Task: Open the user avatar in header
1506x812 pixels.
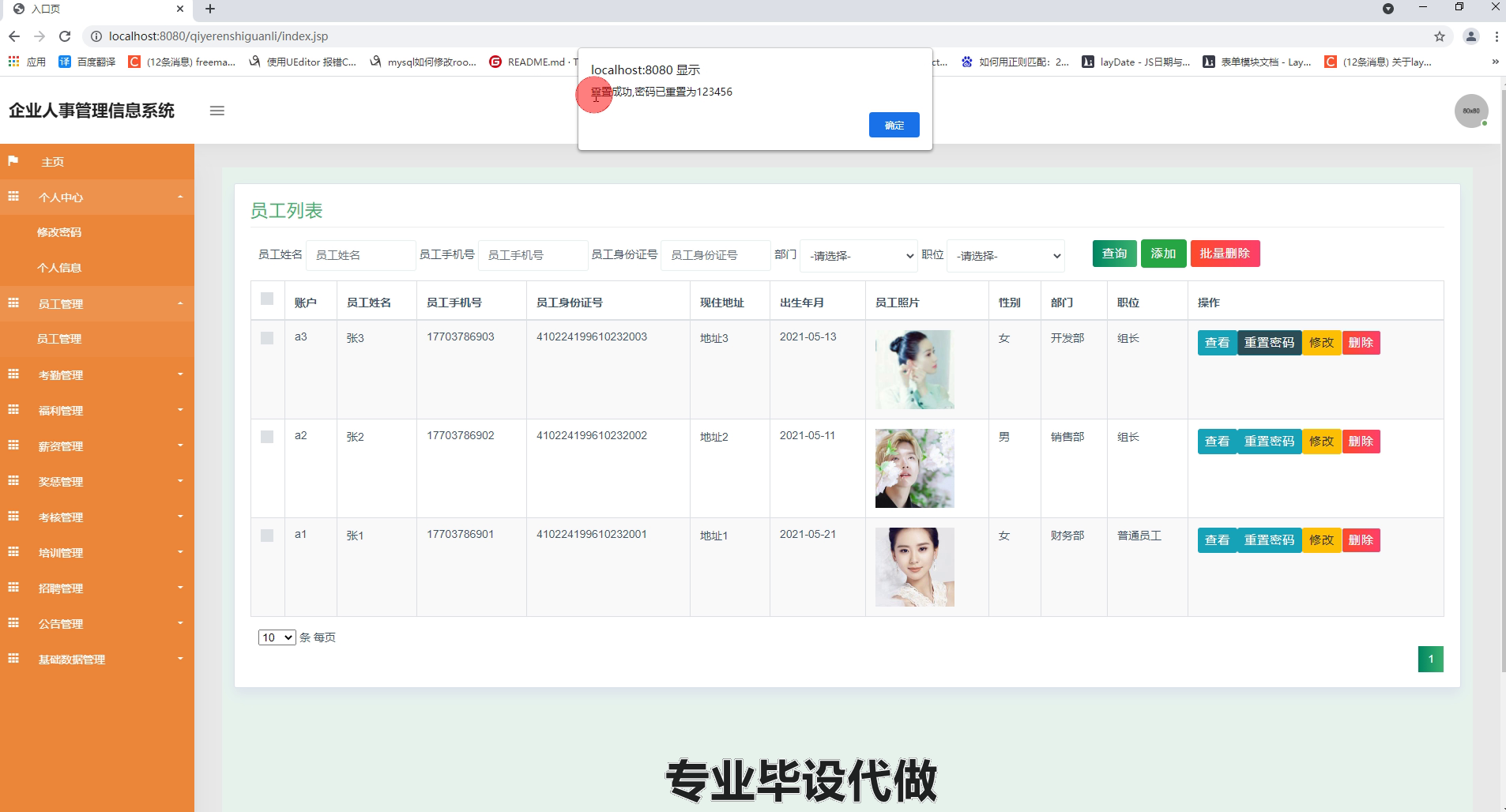Action: click(x=1471, y=111)
